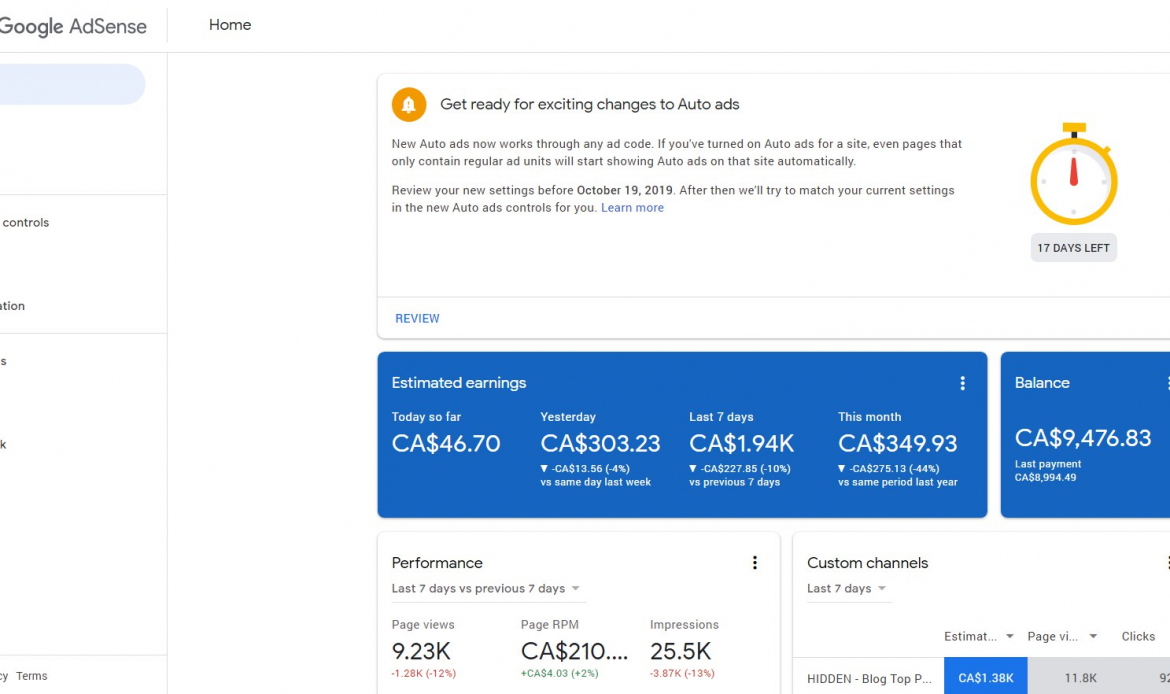Viewport: 1170px width, 694px height.
Task: Click This month earnings CA$349.93
Action: click(x=897, y=443)
